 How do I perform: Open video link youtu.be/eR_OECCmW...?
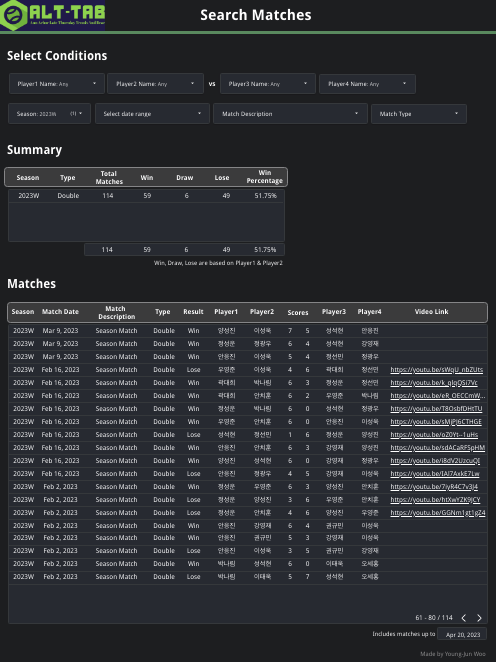[x=438, y=396]
